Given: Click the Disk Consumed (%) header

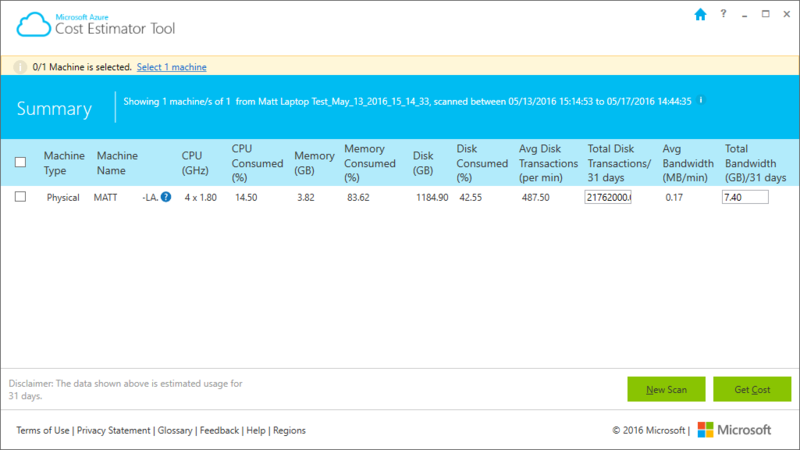Looking at the screenshot, I should (482, 163).
